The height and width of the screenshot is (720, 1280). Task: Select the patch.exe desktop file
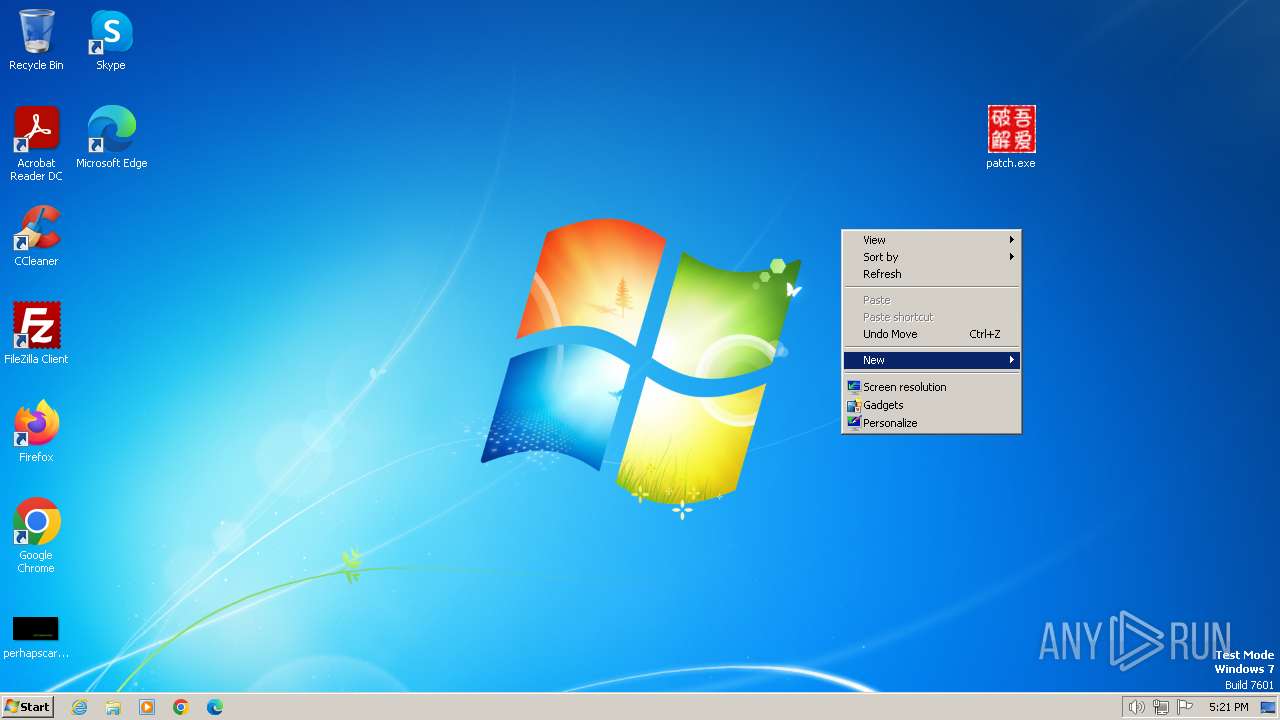(x=1011, y=138)
